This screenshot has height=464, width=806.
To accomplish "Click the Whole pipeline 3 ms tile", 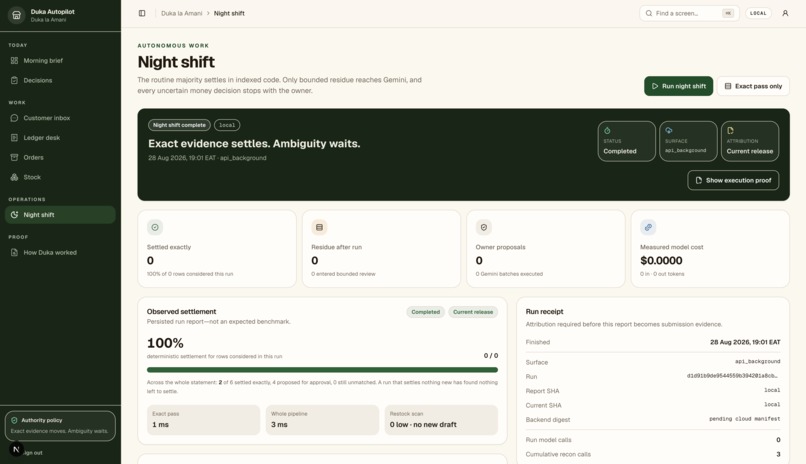I will [x=322, y=420].
